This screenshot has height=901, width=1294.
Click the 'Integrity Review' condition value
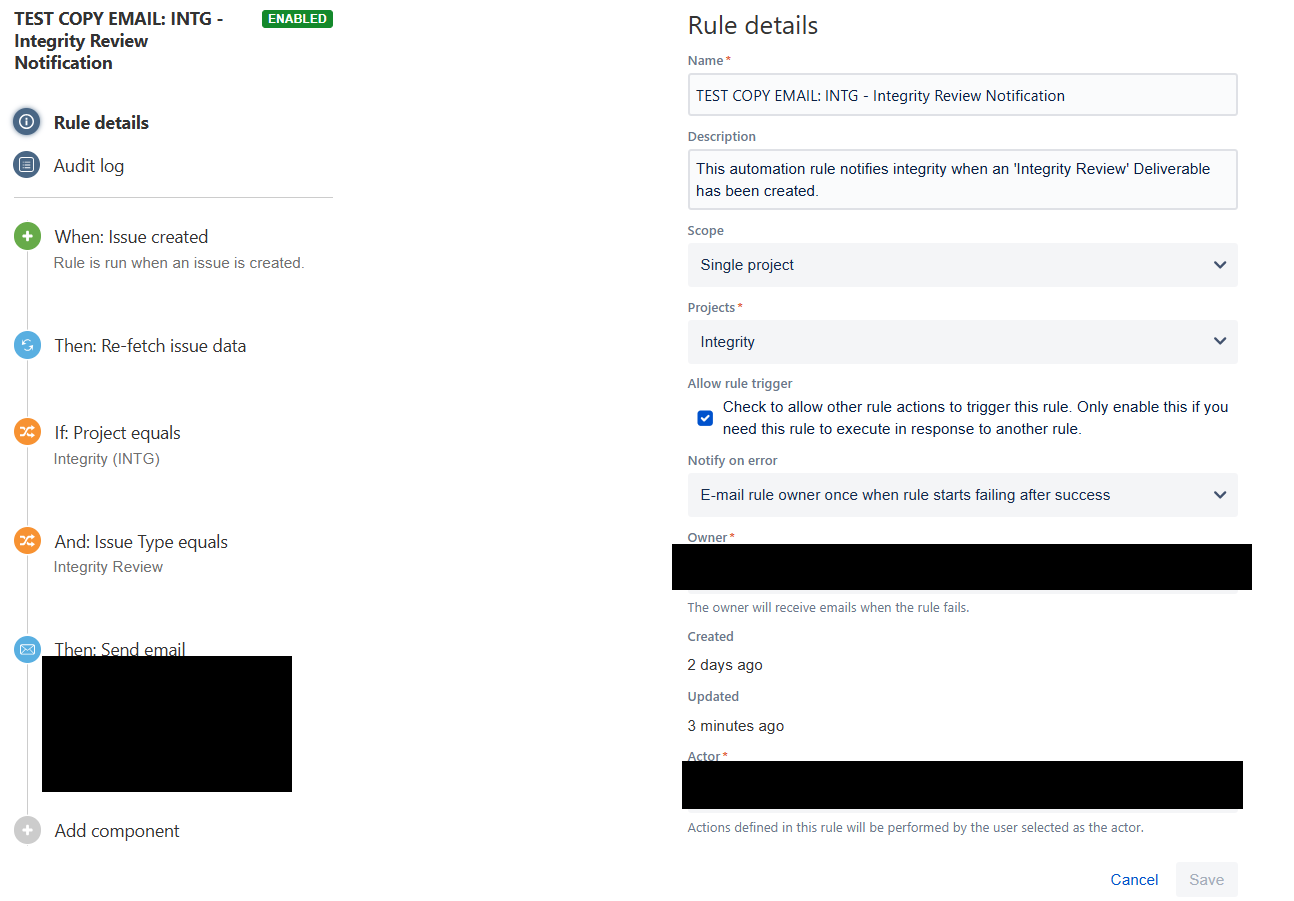tap(108, 567)
